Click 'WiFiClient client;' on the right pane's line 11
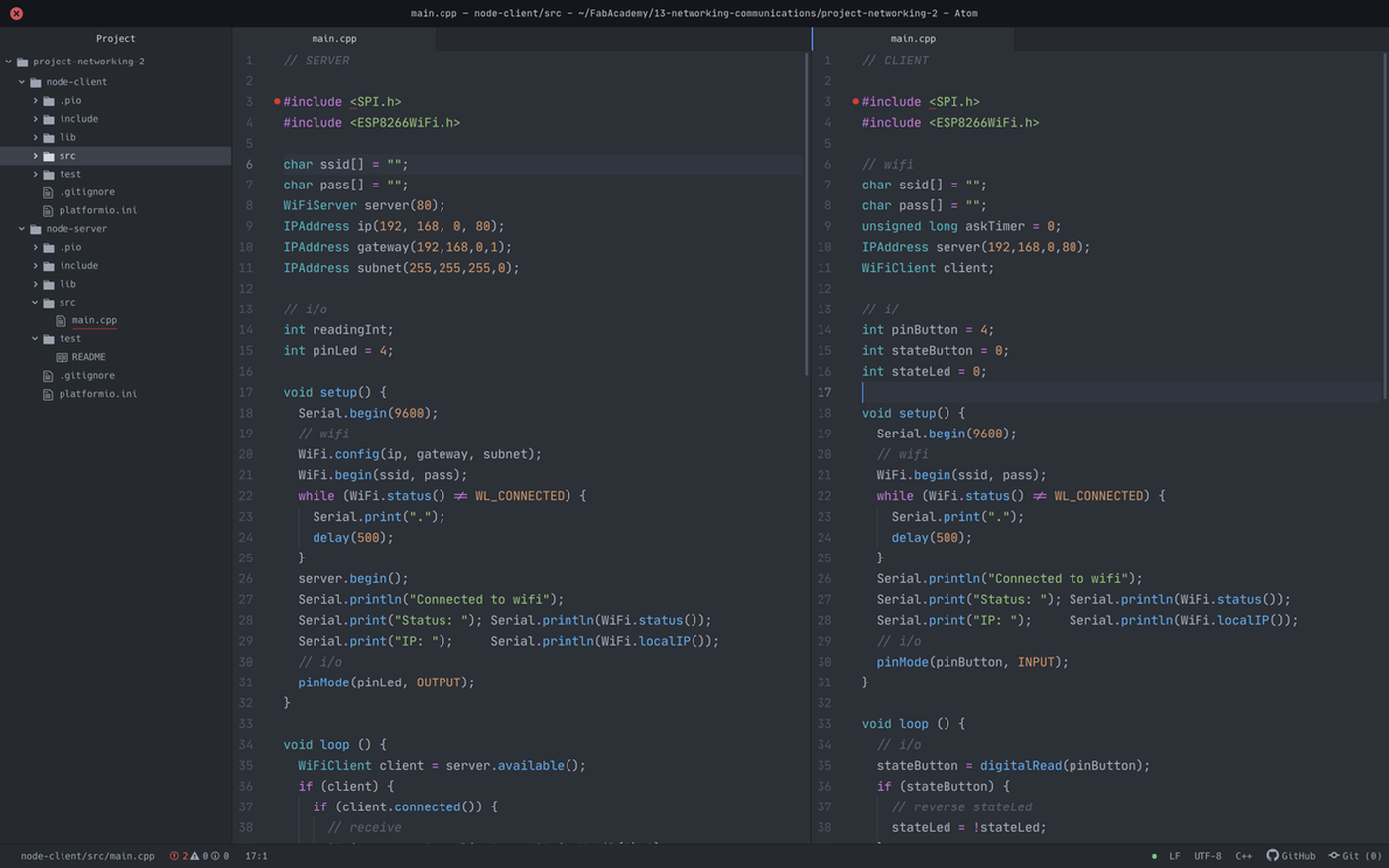1389x868 pixels. click(928, 268)
